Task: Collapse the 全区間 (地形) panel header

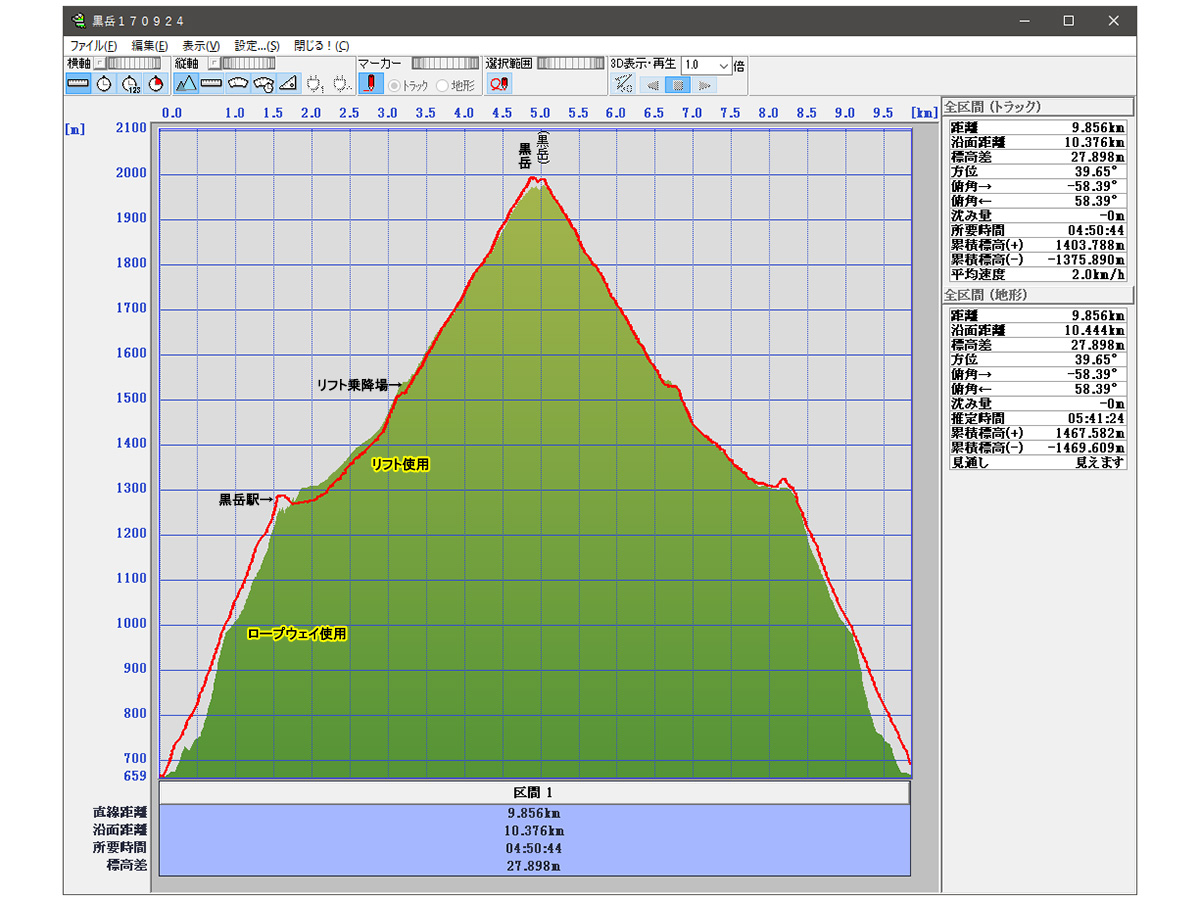Action: [x=1037, y=295]
